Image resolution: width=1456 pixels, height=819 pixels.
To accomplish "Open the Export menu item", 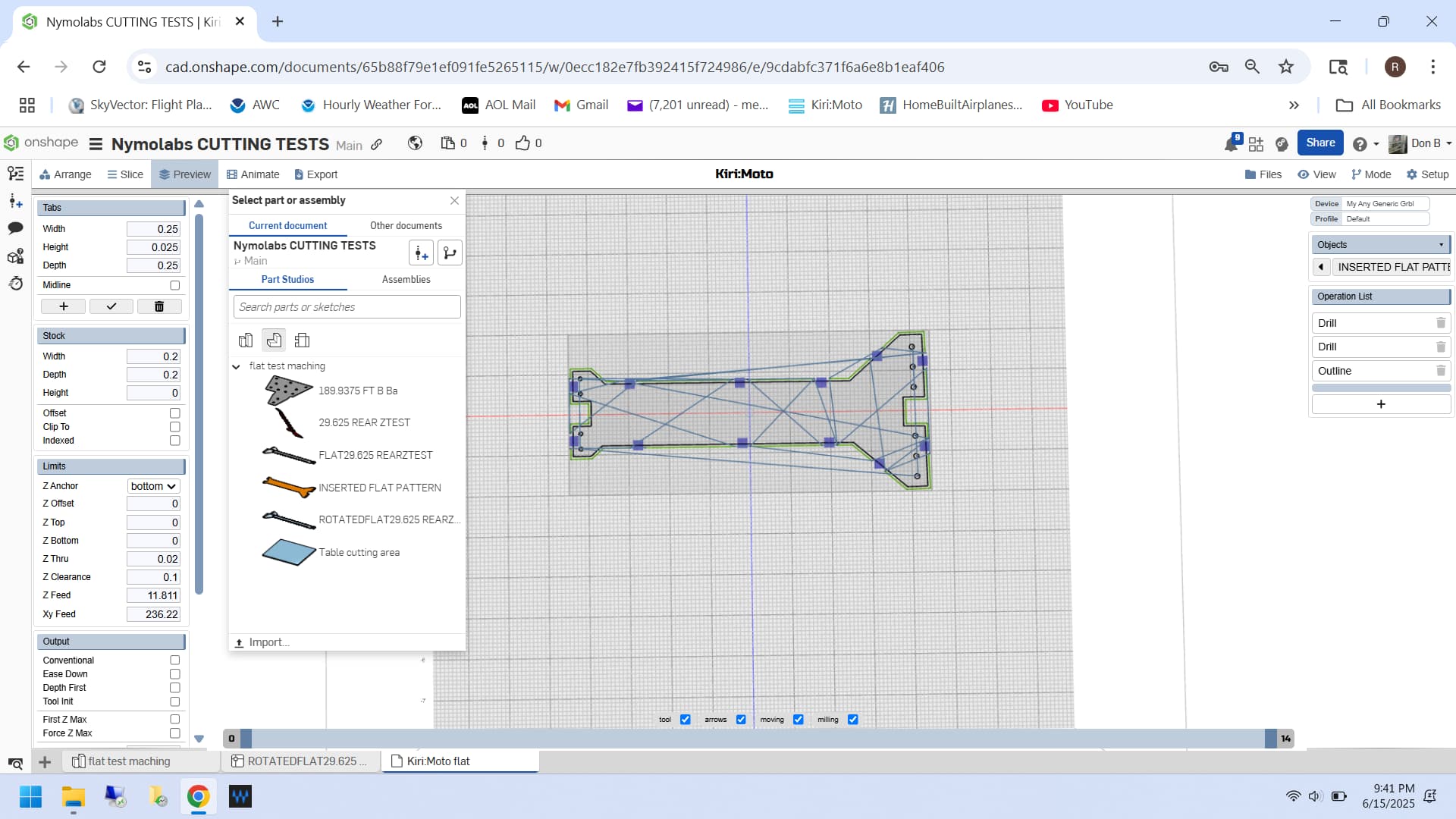I will pos(315,174).
